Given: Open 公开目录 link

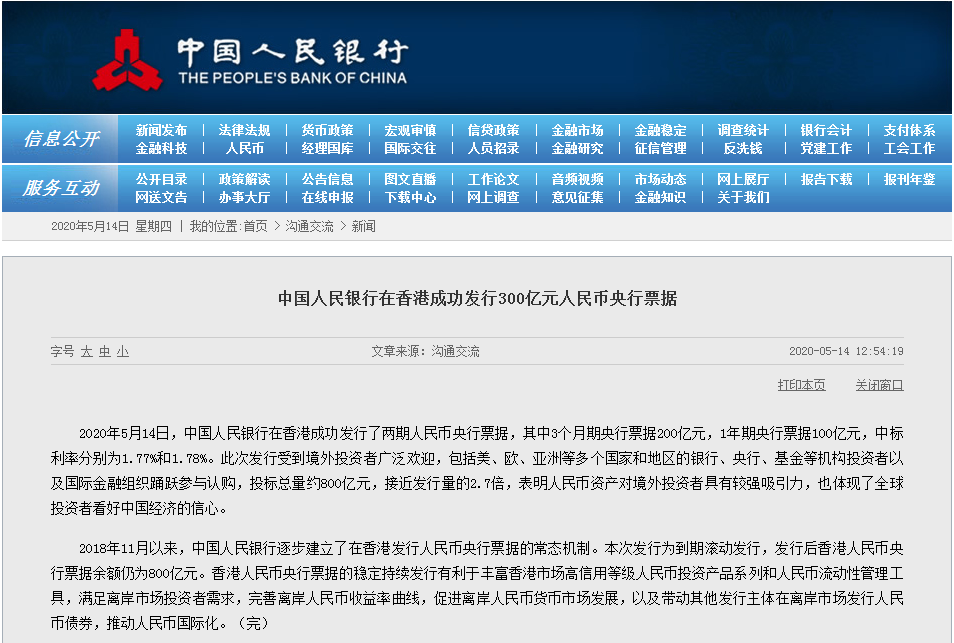Looking at the screenshot, I should (x=161, y=179).
